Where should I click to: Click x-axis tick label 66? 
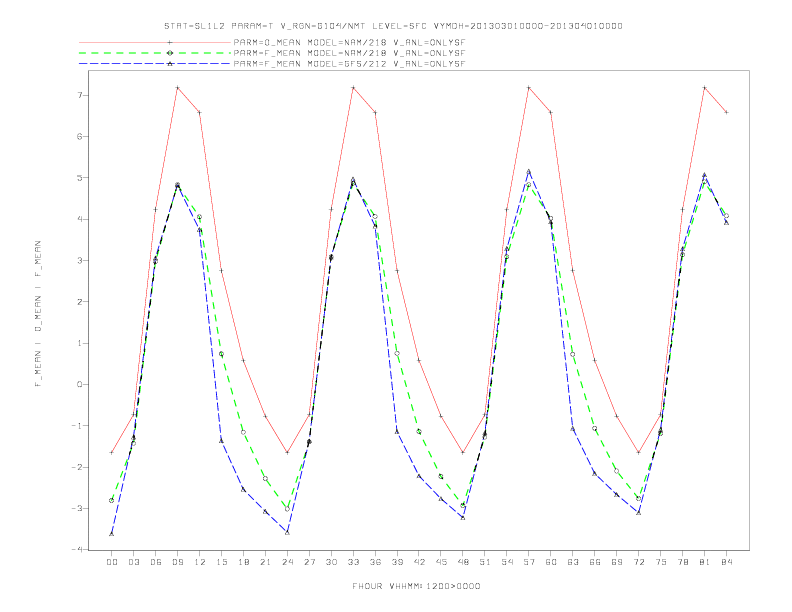pyautogui.click(x=595, y=562)
